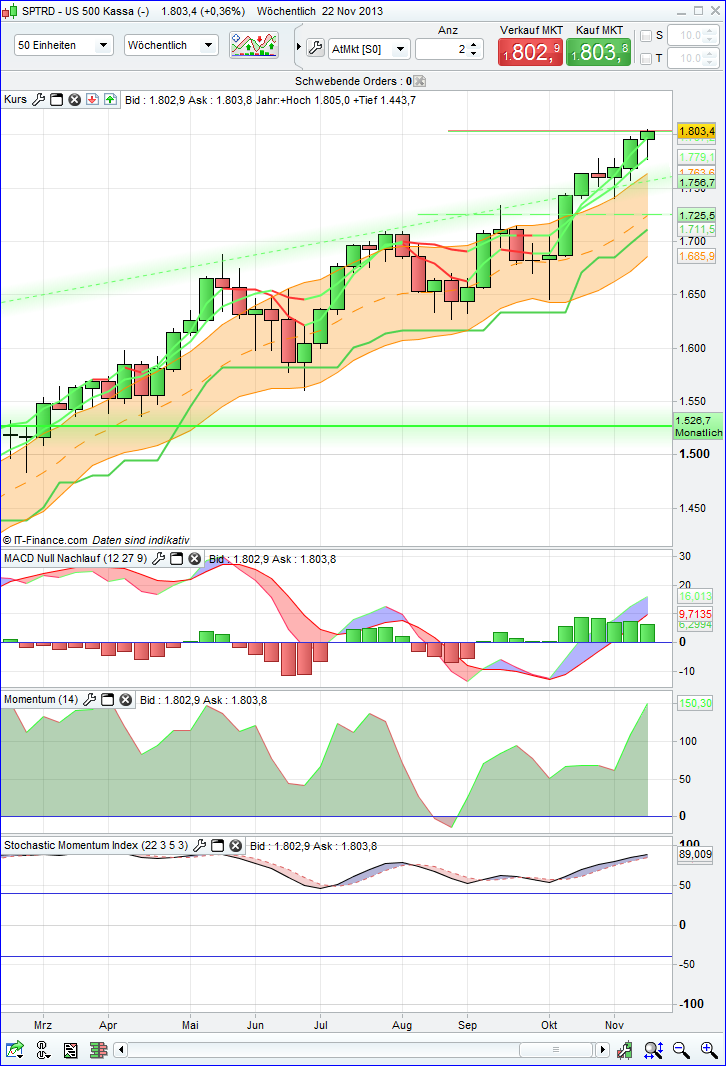Click the zoom in magnifier icon
Image resolution: width=726 pixels, height=1066 pixels.
[708, 1050]
